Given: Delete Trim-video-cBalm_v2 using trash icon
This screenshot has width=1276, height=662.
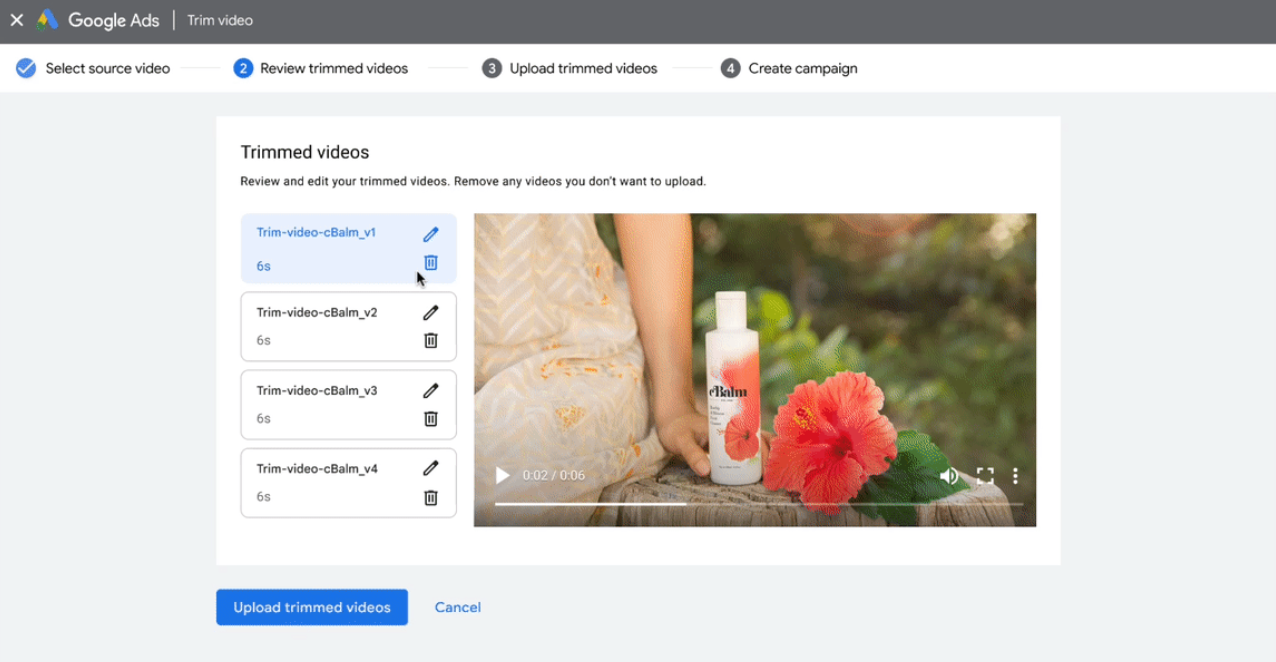Looking at the screenshot, I should click(431, 341).
